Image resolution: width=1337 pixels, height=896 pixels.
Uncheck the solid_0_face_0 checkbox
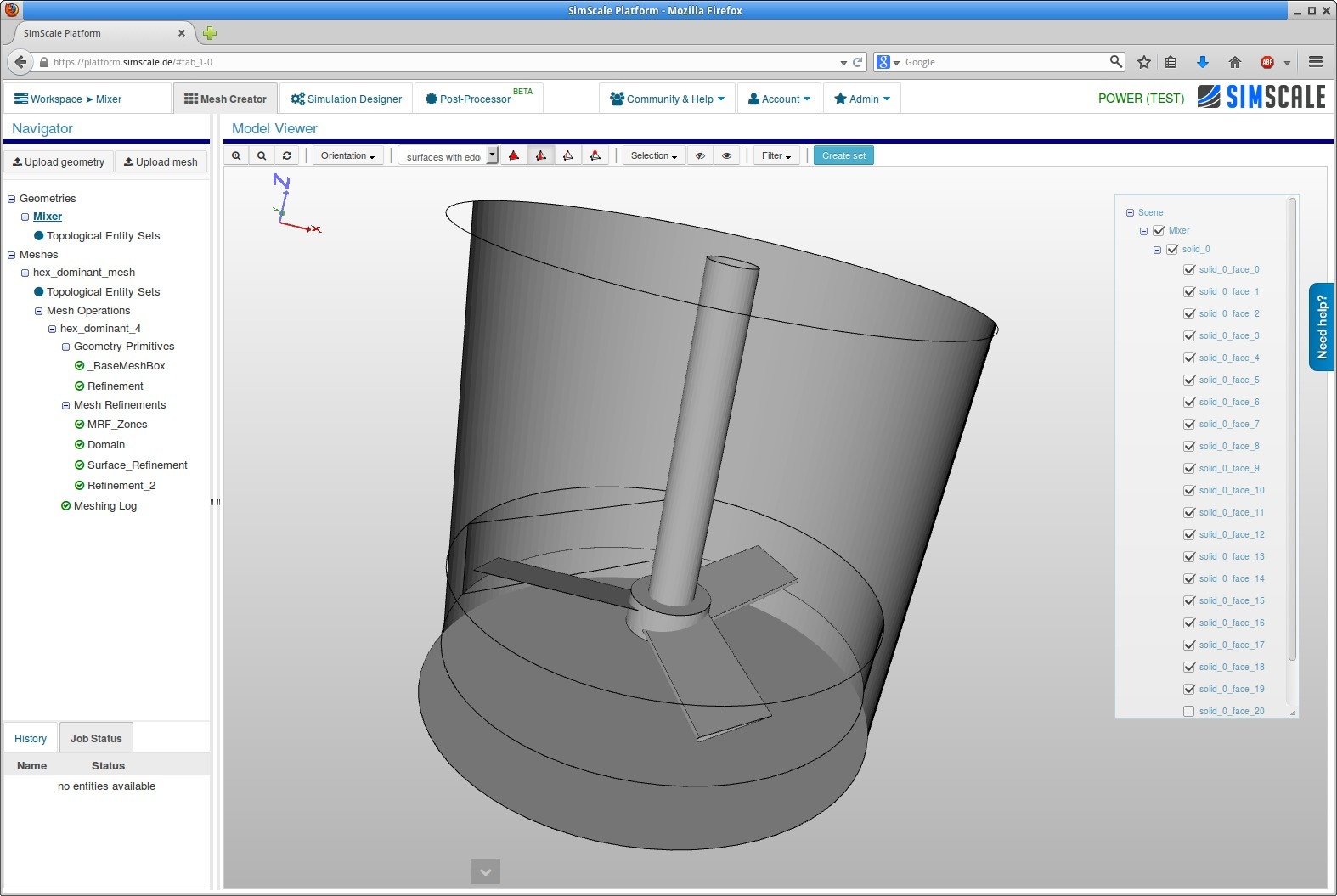pyautogui.click(x=1189, y=270)
